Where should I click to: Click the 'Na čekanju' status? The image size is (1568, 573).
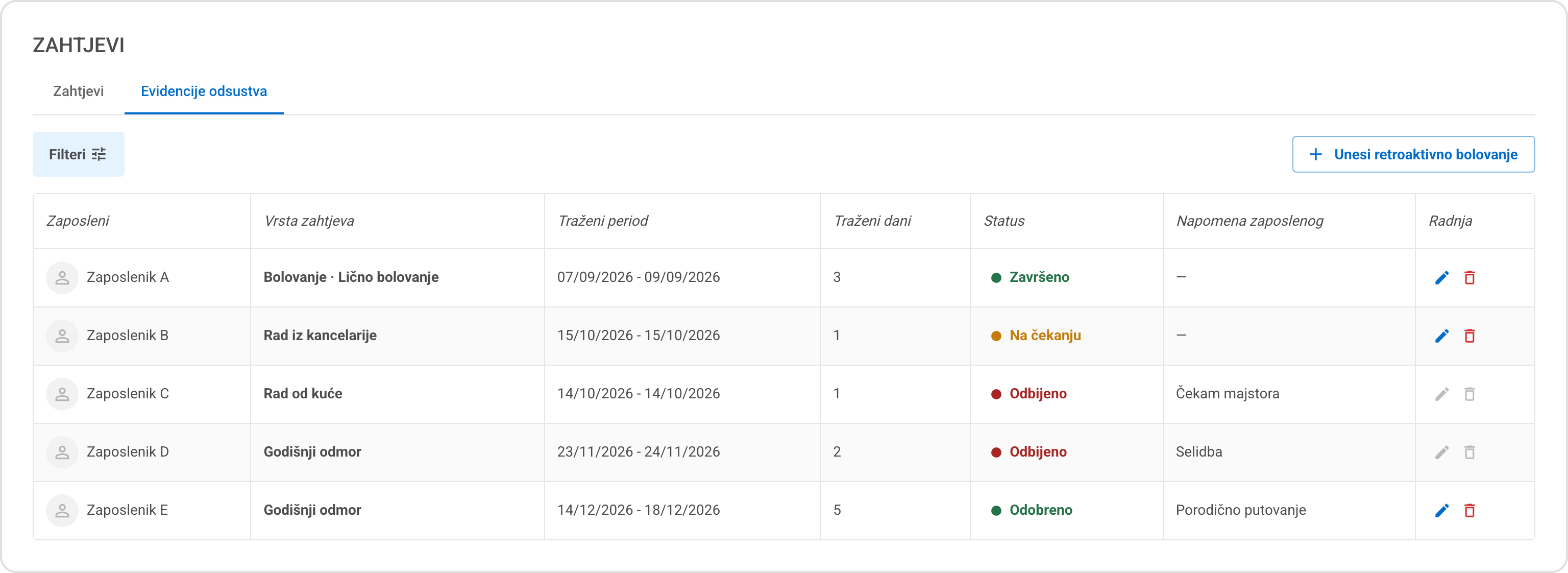pyautogui.click(x=1036, y=336)
